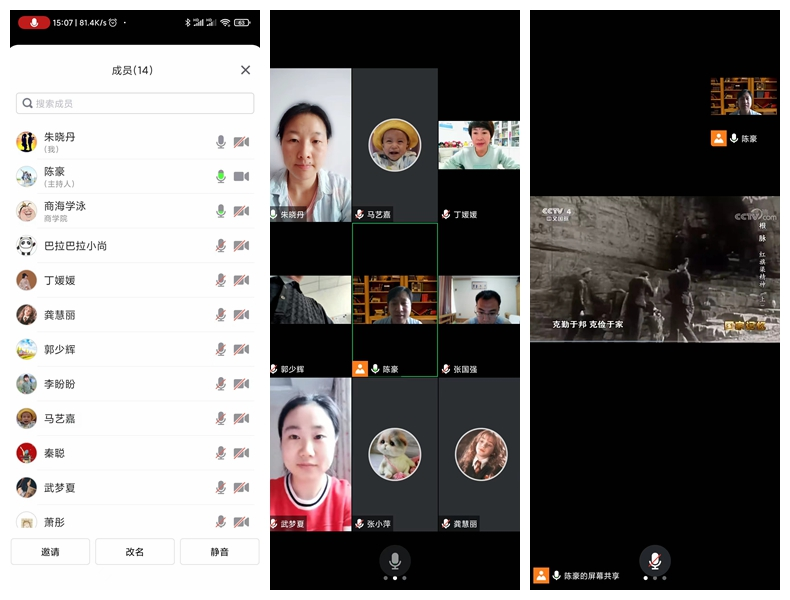This screenshot has height=600, width=790.
Task: Select 武梦夏 video tile
Action: (310, 455)
